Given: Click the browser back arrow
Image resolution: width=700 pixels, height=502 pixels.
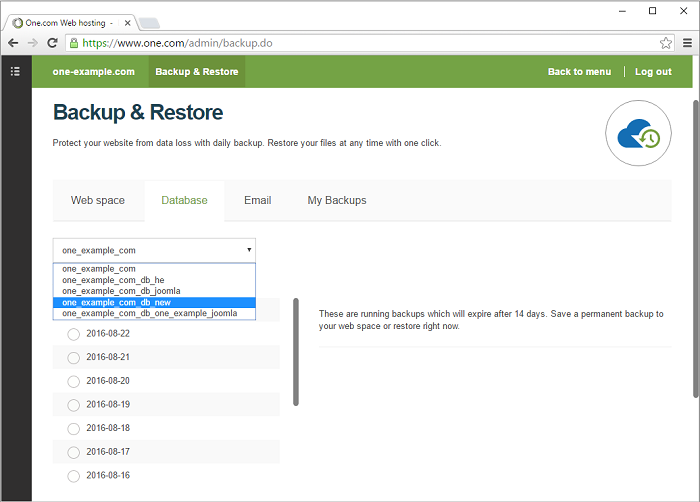Looking at the screenshot, I should tap(13, 43).
